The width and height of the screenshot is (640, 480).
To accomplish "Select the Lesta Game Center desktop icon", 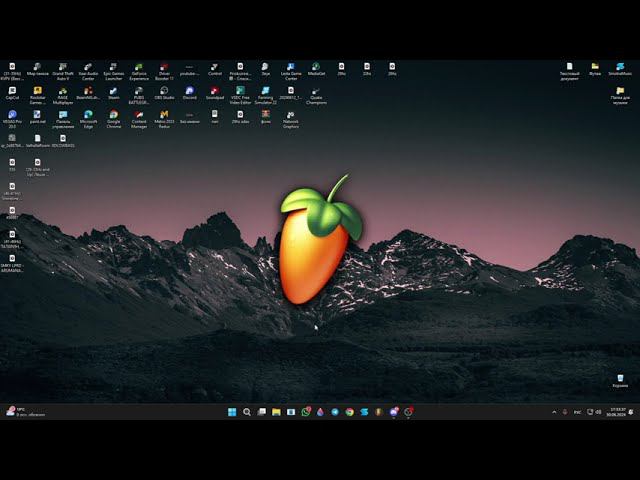I will (291, 71).
